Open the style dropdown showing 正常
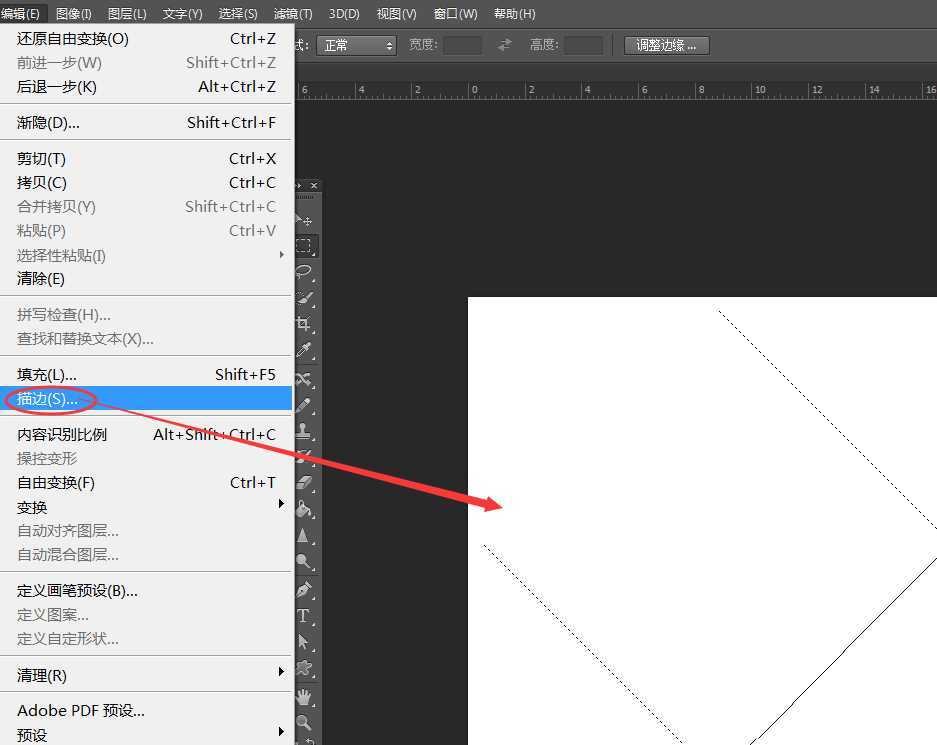 [x=357, y=45]
